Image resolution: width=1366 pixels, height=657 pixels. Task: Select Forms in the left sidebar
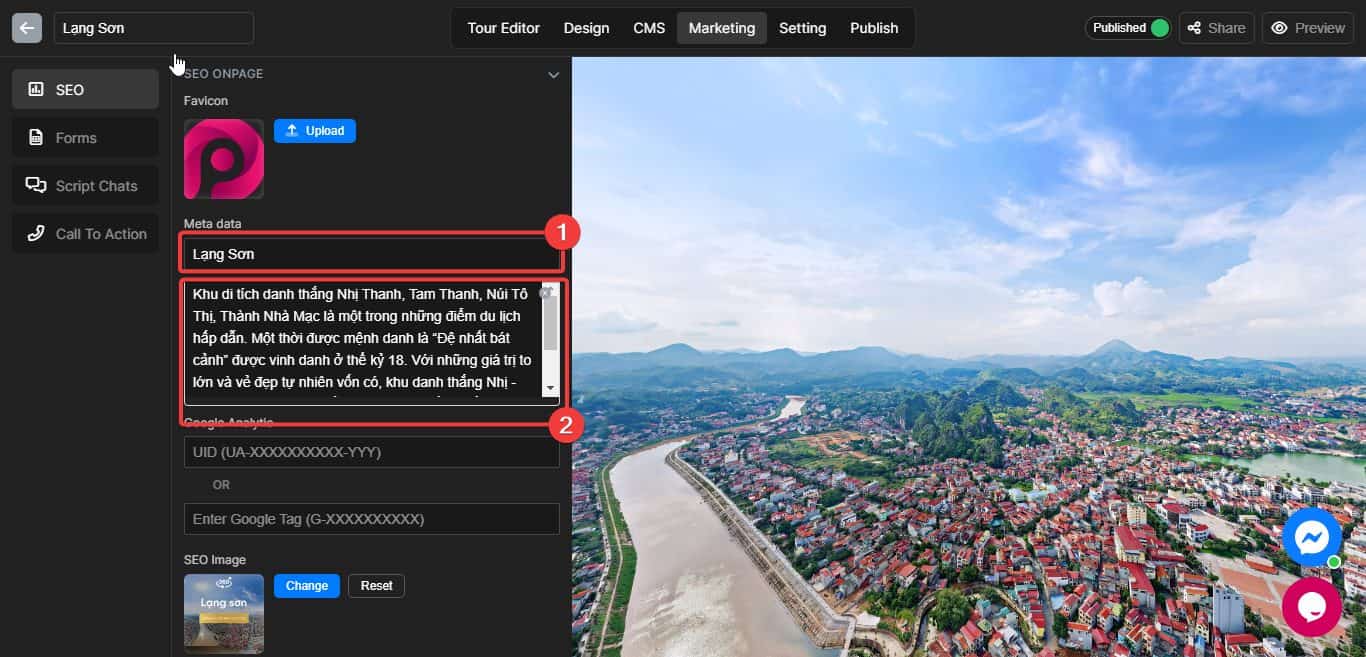pos(84,137)
